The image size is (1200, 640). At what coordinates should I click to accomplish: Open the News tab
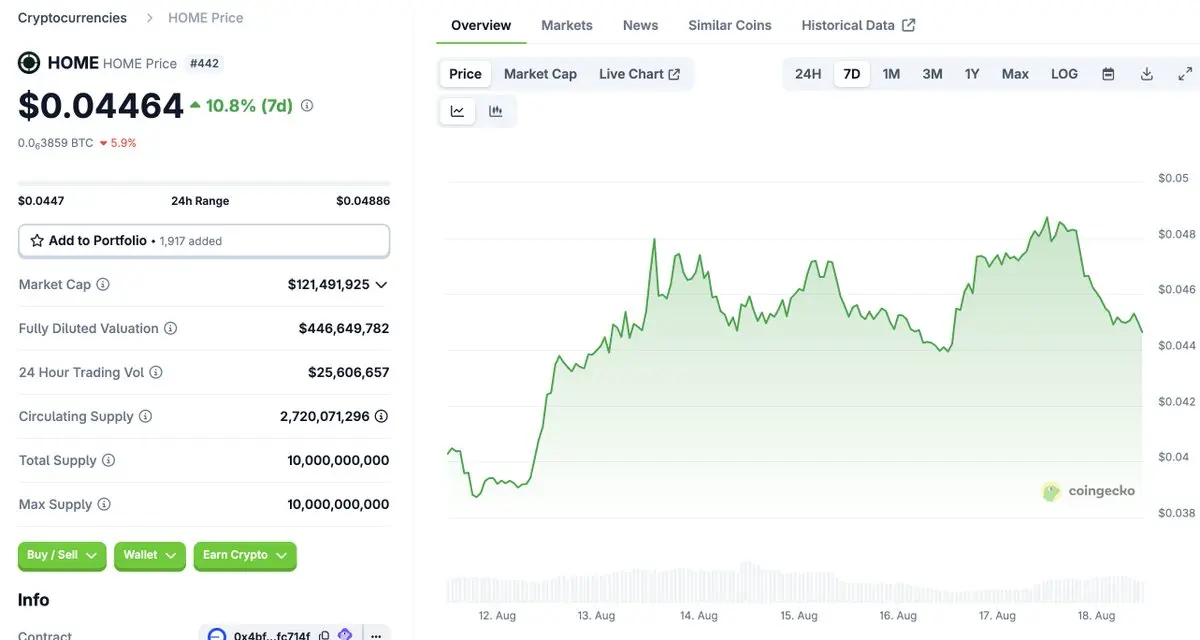pos(640,25)
